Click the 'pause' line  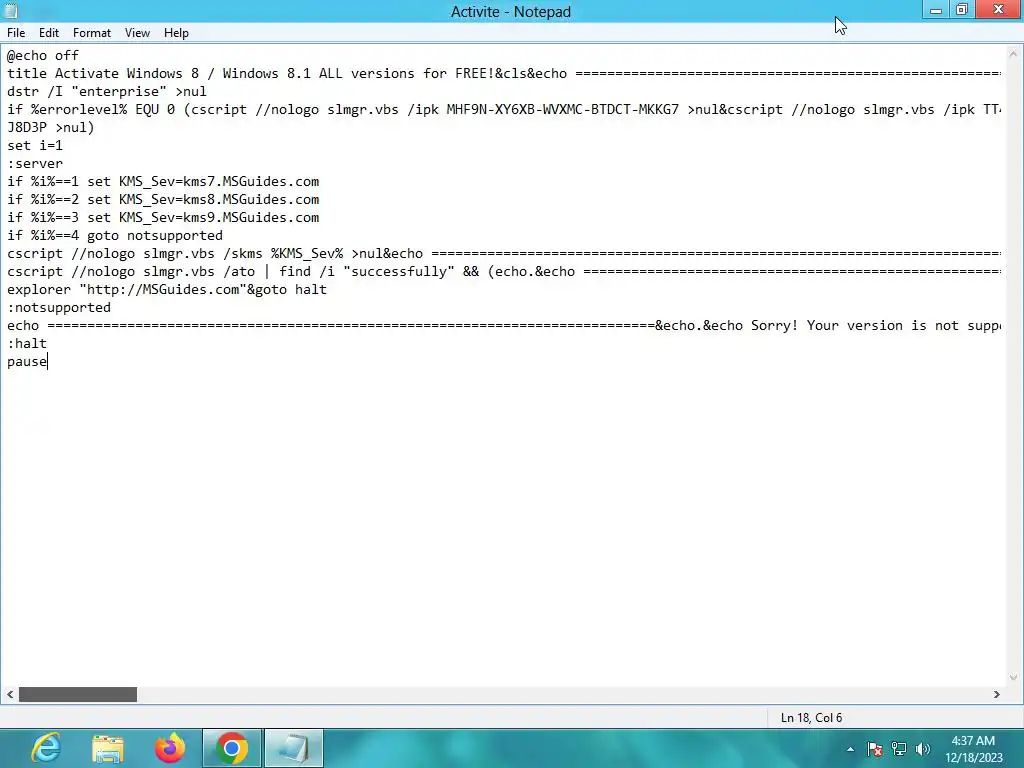(27, 362)
